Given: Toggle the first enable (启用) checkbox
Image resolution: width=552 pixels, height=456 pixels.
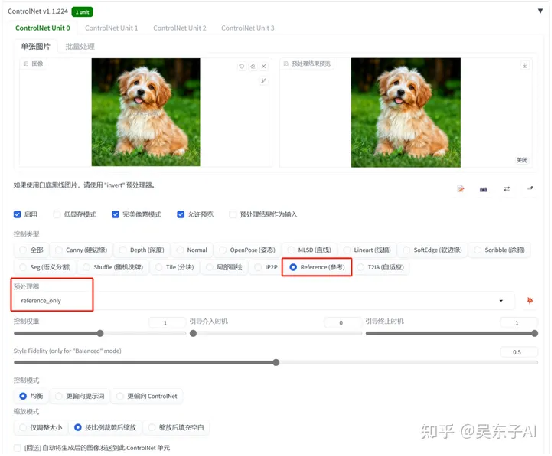Looking at the screenshot, I should tap(17, 214).
